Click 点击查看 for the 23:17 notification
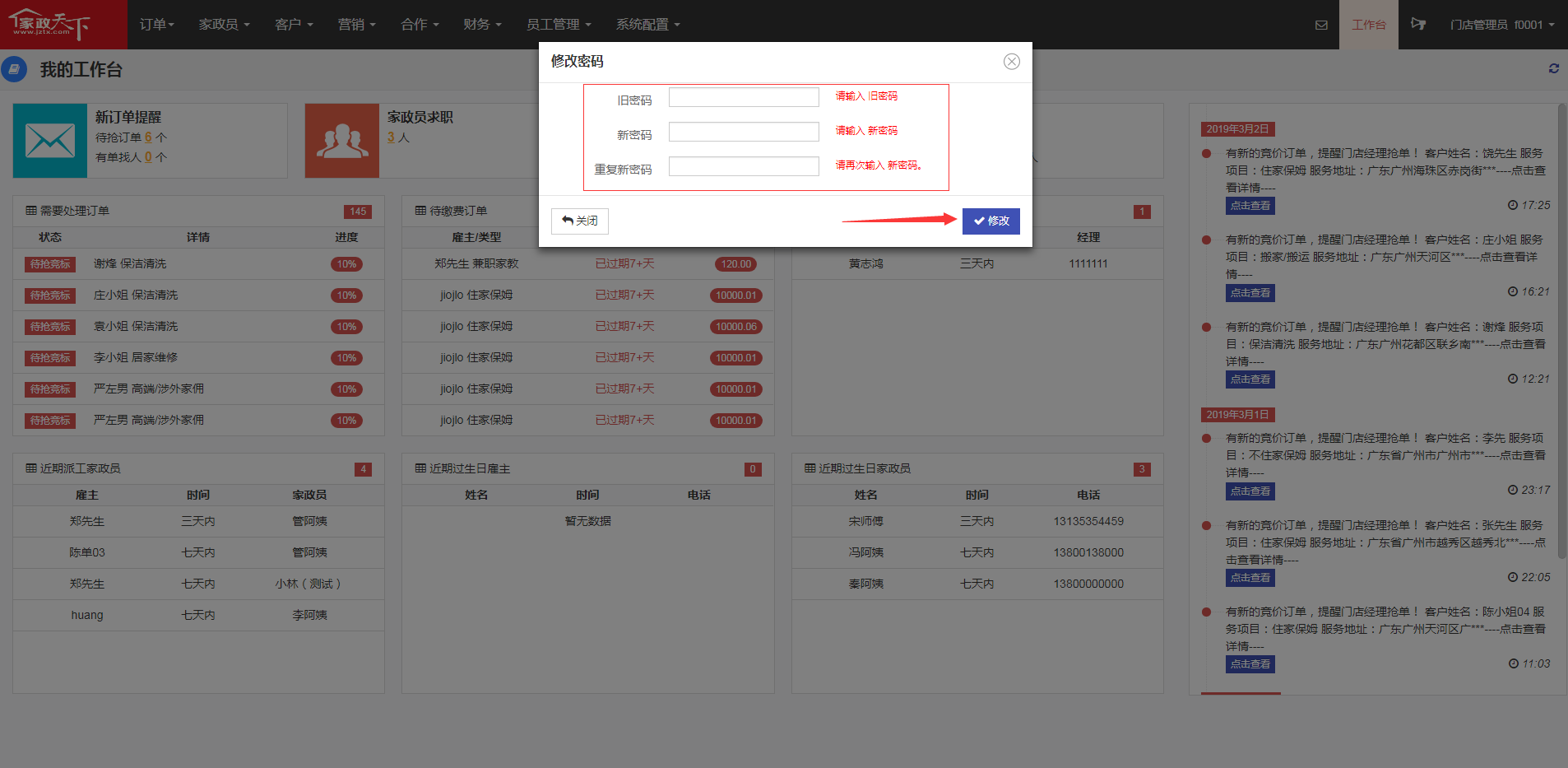Viewport: 1568px width, 768px height. click(1250, 491)
